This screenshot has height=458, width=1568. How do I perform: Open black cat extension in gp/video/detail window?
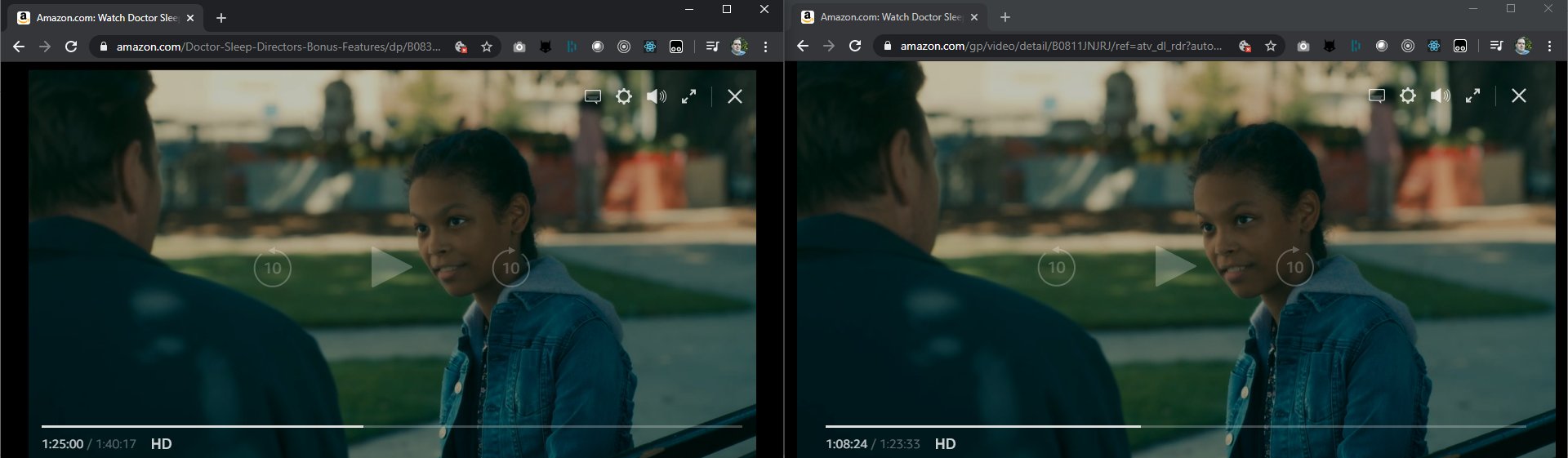(x=1330, y=46)
